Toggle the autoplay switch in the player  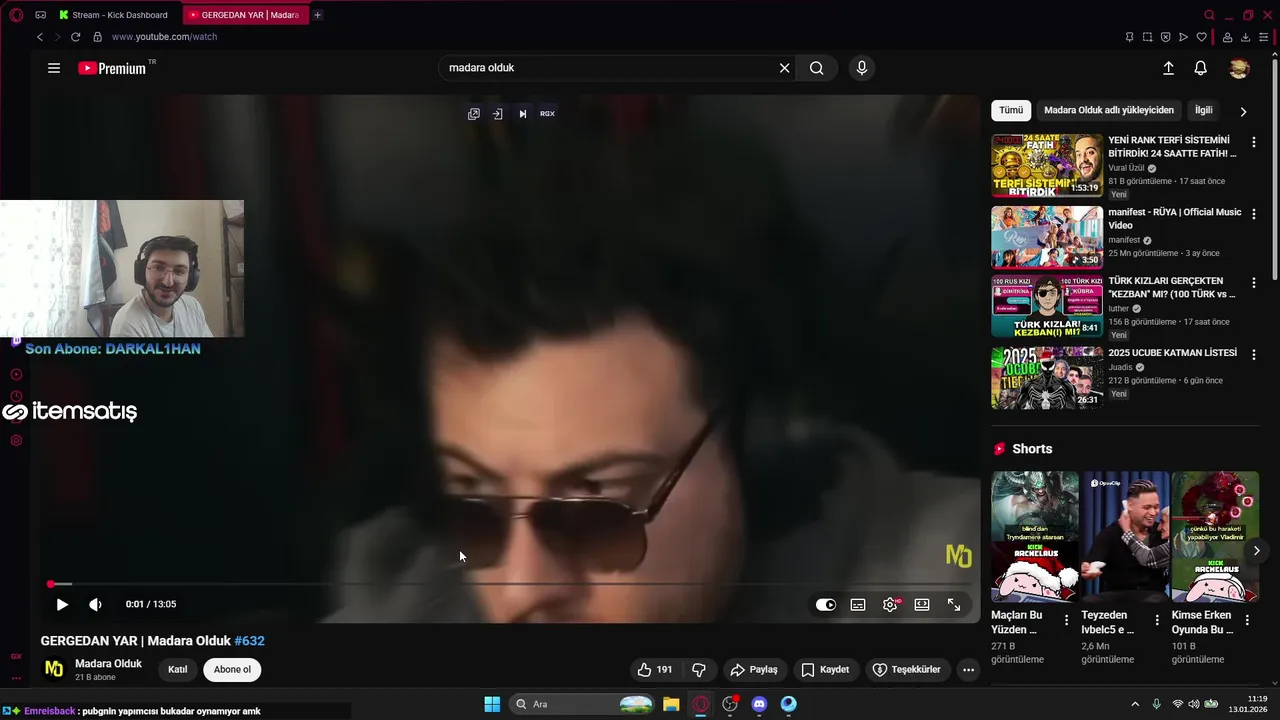(825, 605)
